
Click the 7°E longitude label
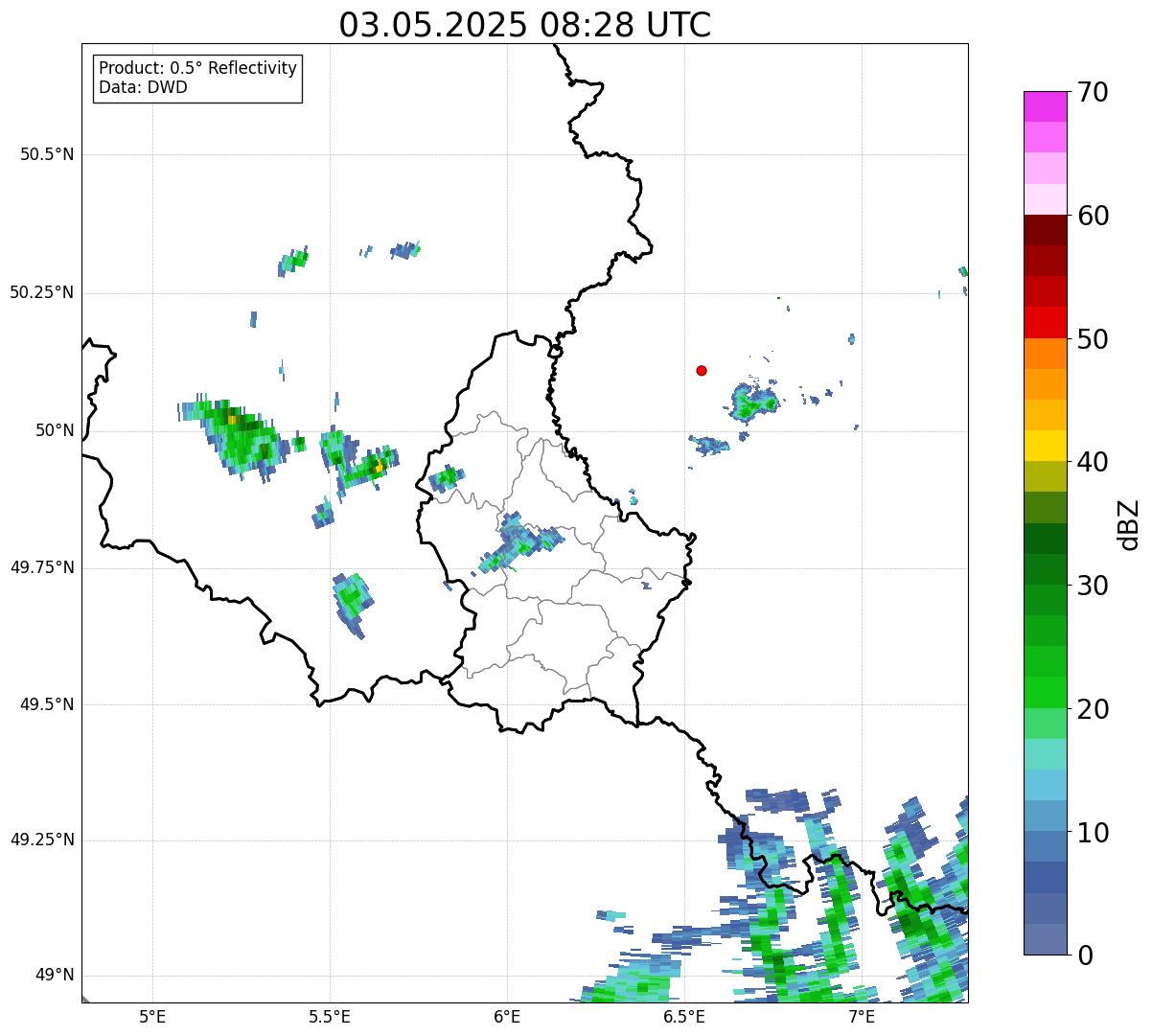[x=862, y=1016]
